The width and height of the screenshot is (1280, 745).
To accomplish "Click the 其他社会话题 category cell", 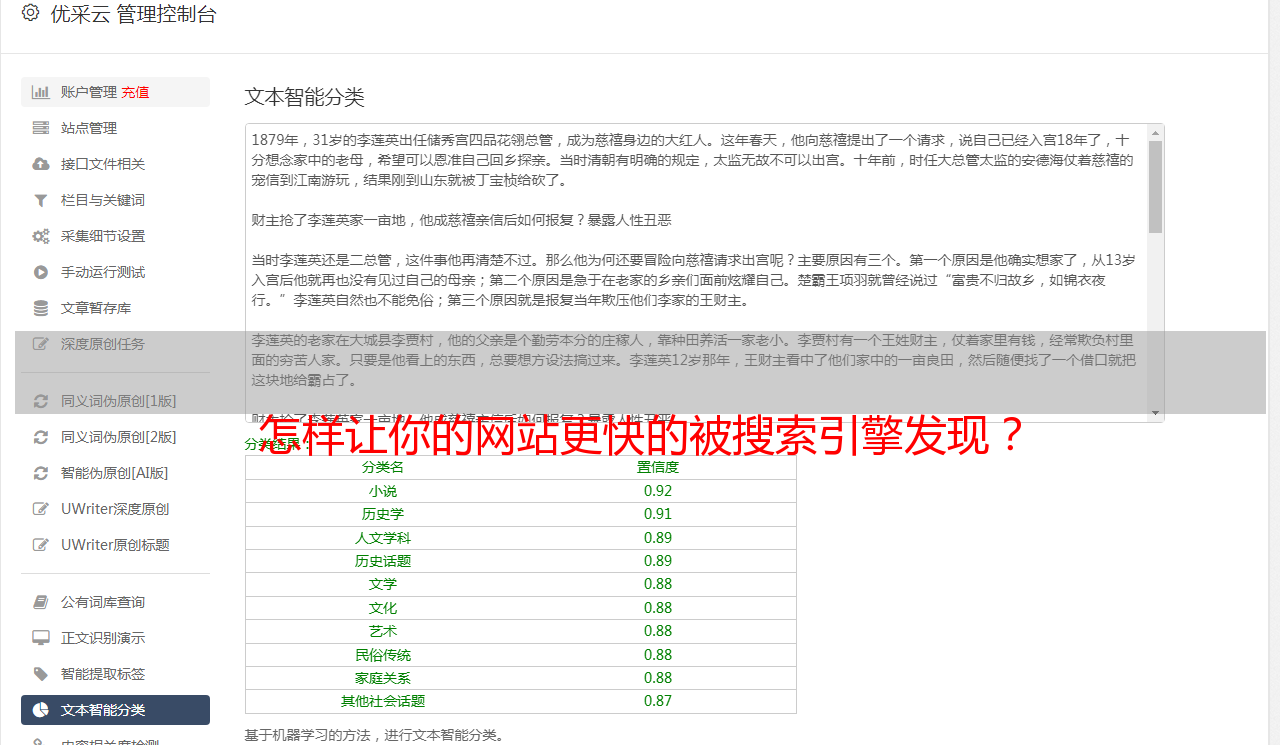I will click(x=383, y=701).
